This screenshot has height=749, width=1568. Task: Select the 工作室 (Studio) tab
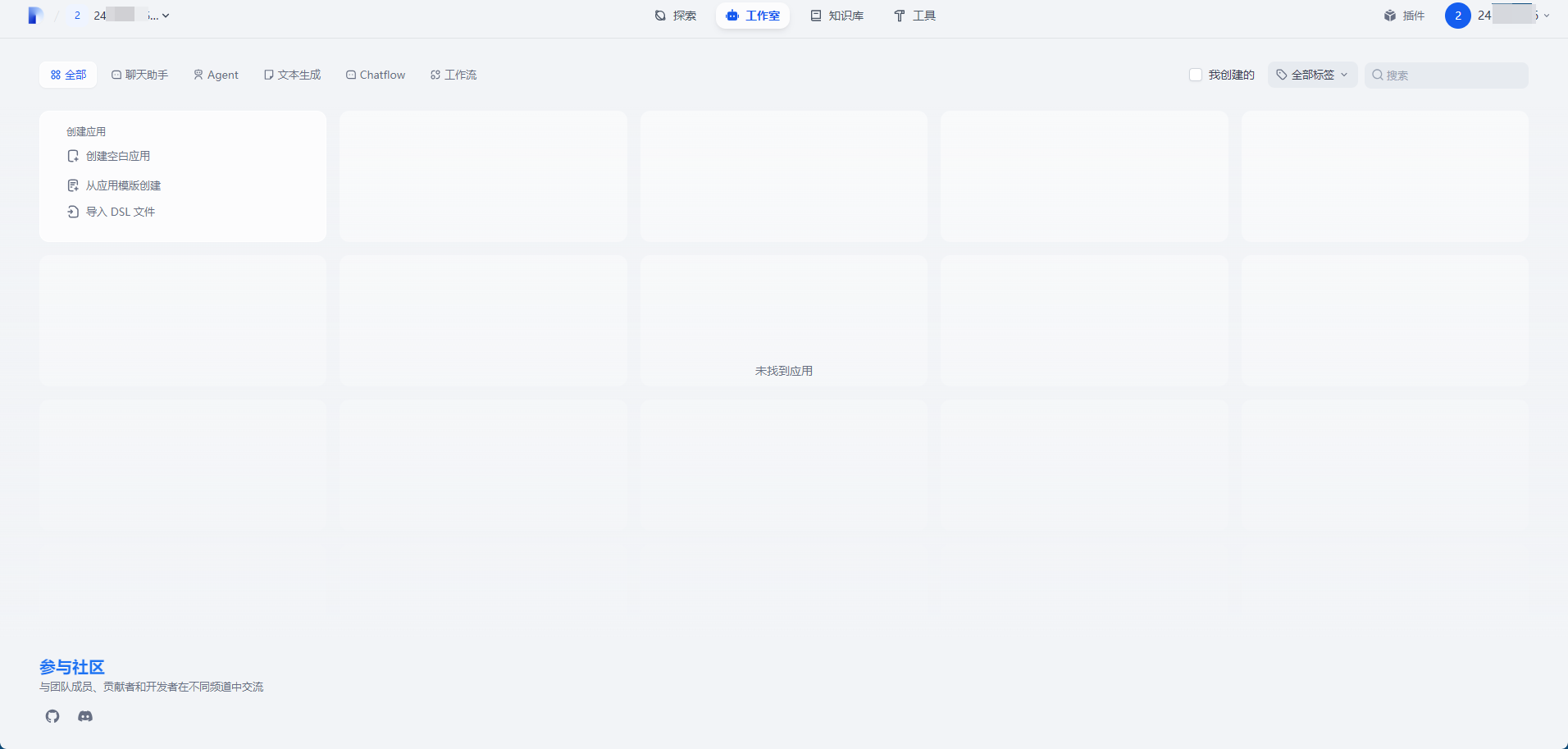(753, 16)
